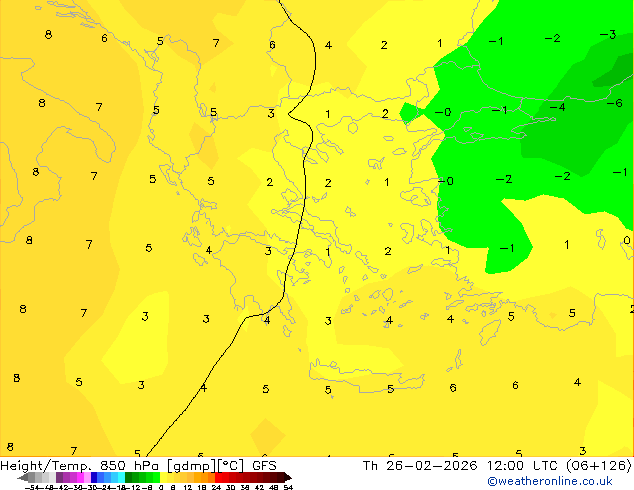
Task: Click the dark blue swatch in the temperature color scale
Action: (94, 477)
